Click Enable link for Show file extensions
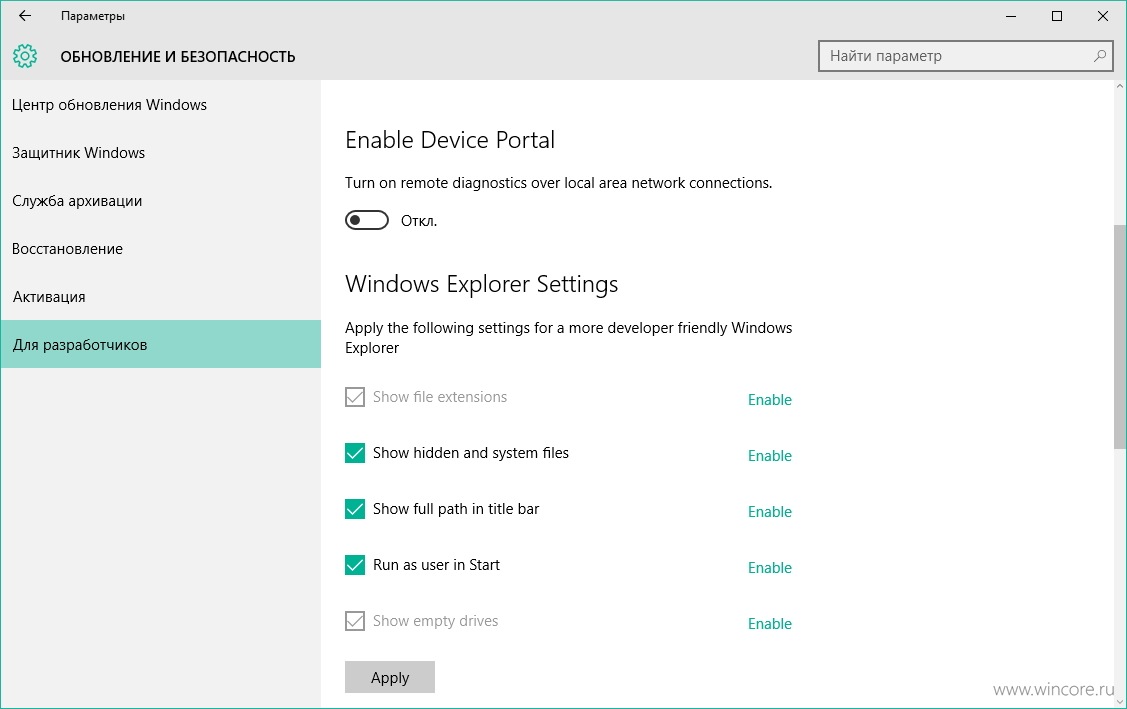Screen dimensions: 1127x709 coord(770,400)
